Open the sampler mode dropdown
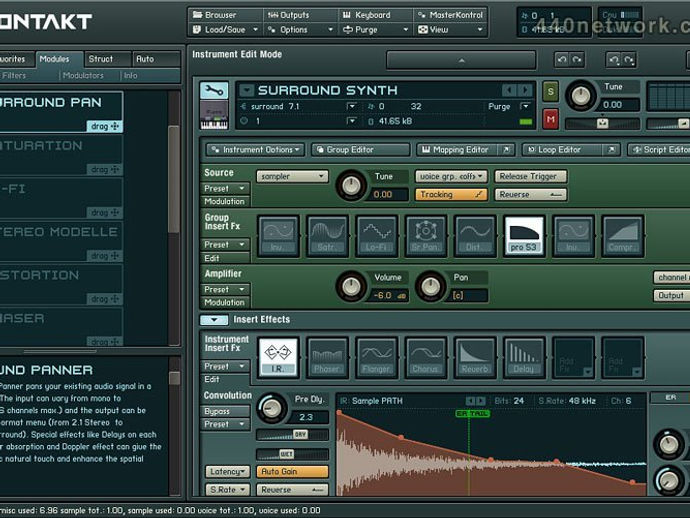Viewport: 690px width, 518px height. tap(292, 176)
